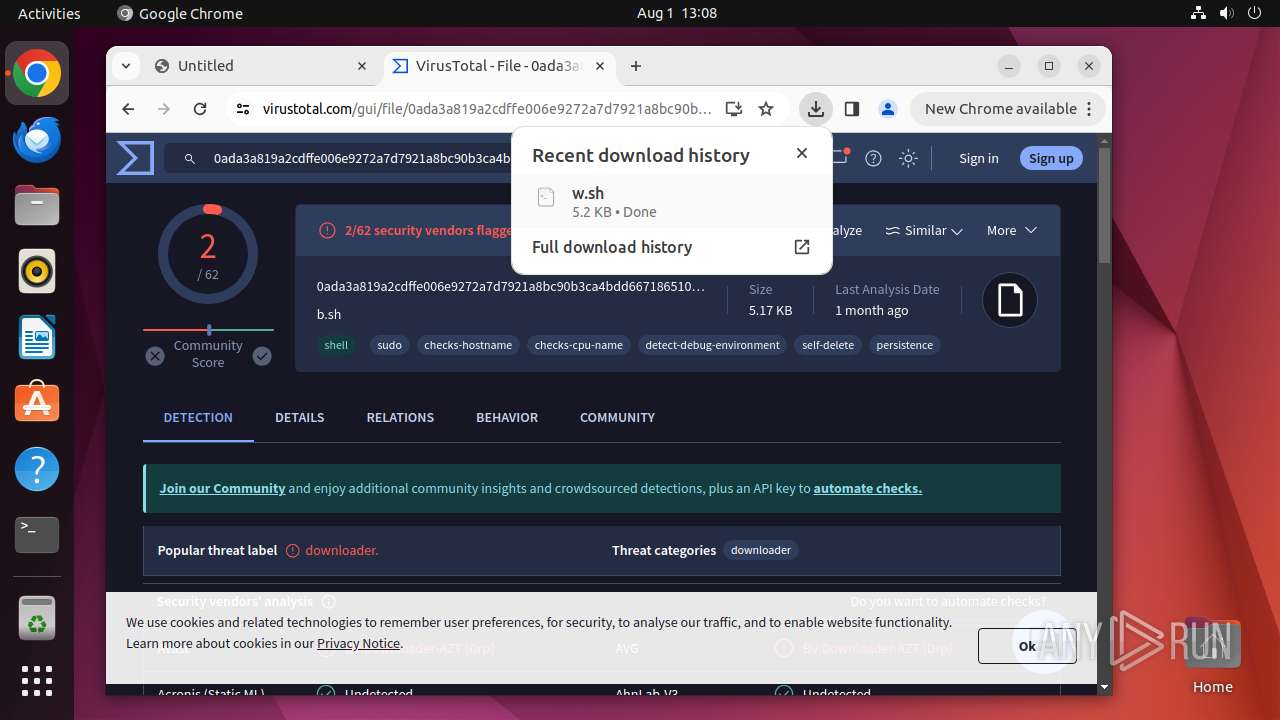Launch Thunderbird mail from the dock
Image resolution: width=1280 pixels, height=720 pixels.
click(37, 140)
